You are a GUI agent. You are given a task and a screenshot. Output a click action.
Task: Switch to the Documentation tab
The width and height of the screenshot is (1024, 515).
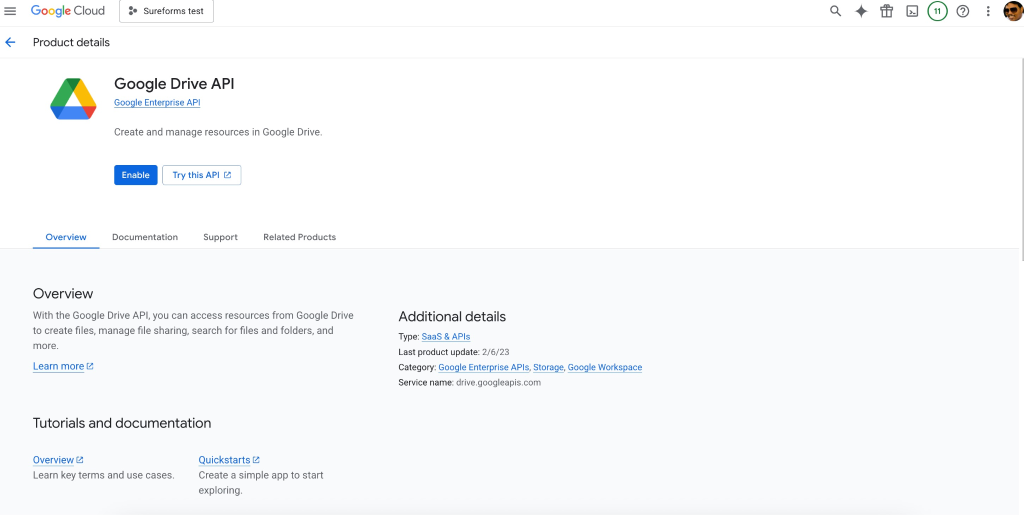click(145, 237)
